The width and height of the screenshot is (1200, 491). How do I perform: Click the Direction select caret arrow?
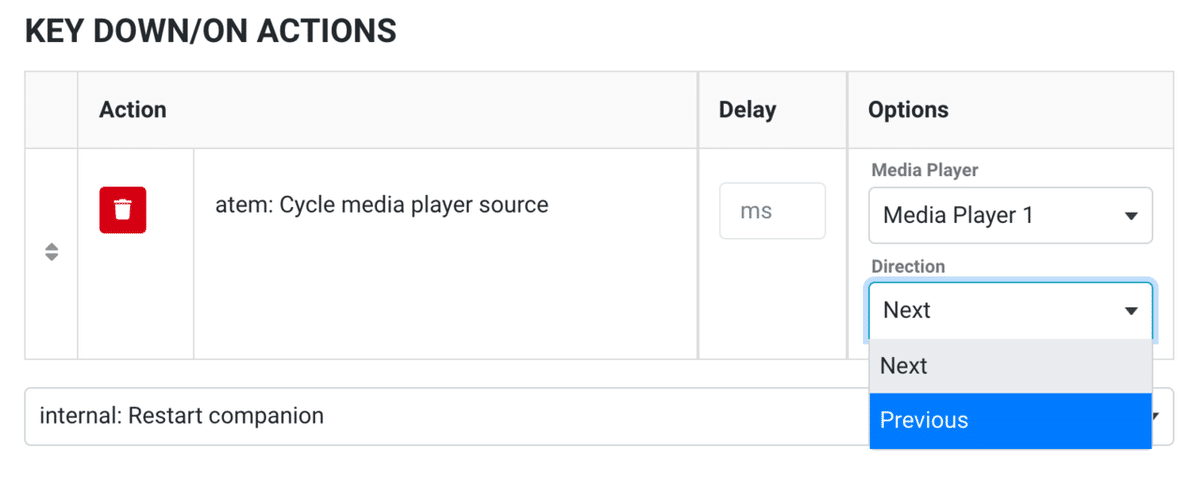tap(1131, 311)
